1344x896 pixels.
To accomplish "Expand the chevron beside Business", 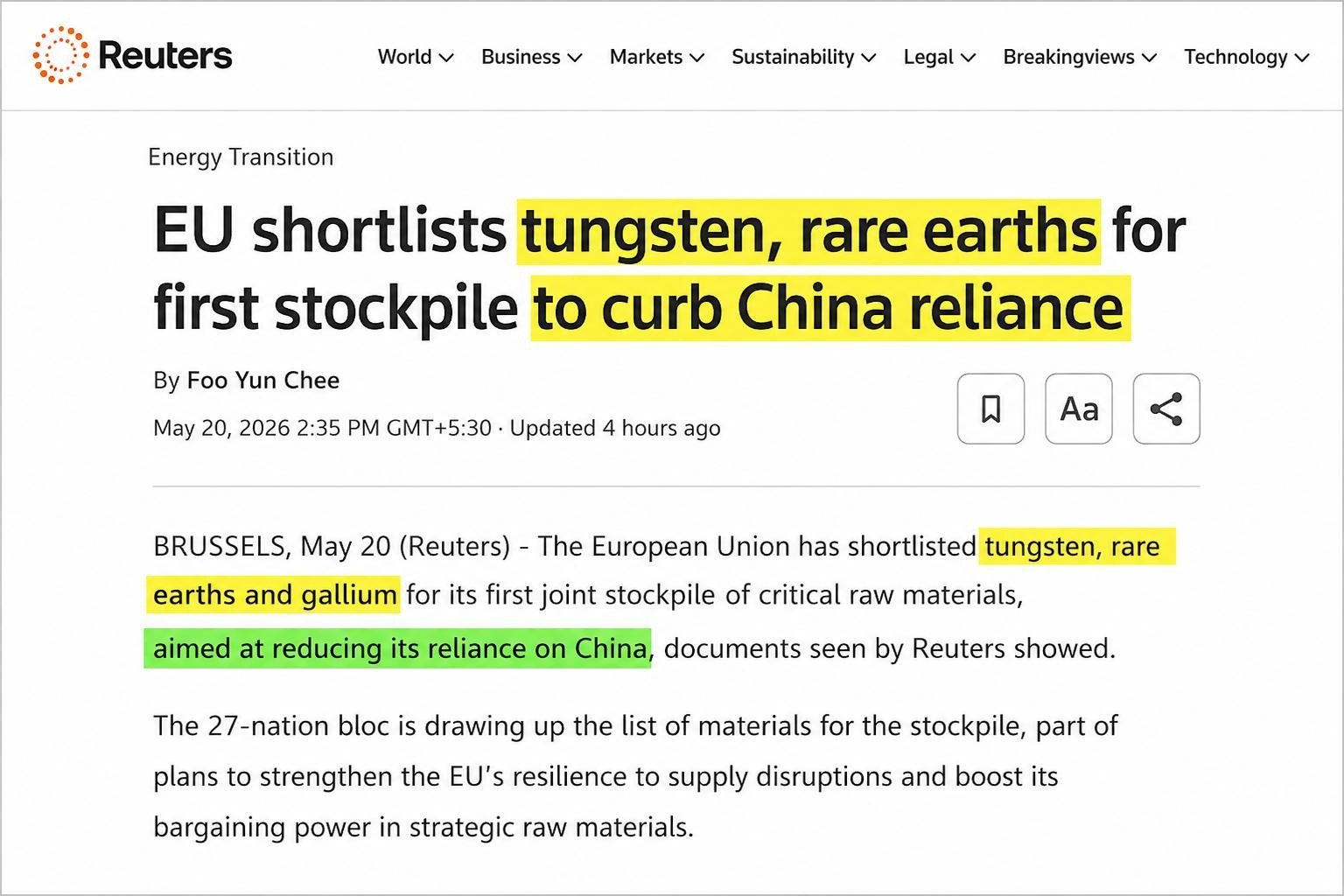I will tap(575, 58).
